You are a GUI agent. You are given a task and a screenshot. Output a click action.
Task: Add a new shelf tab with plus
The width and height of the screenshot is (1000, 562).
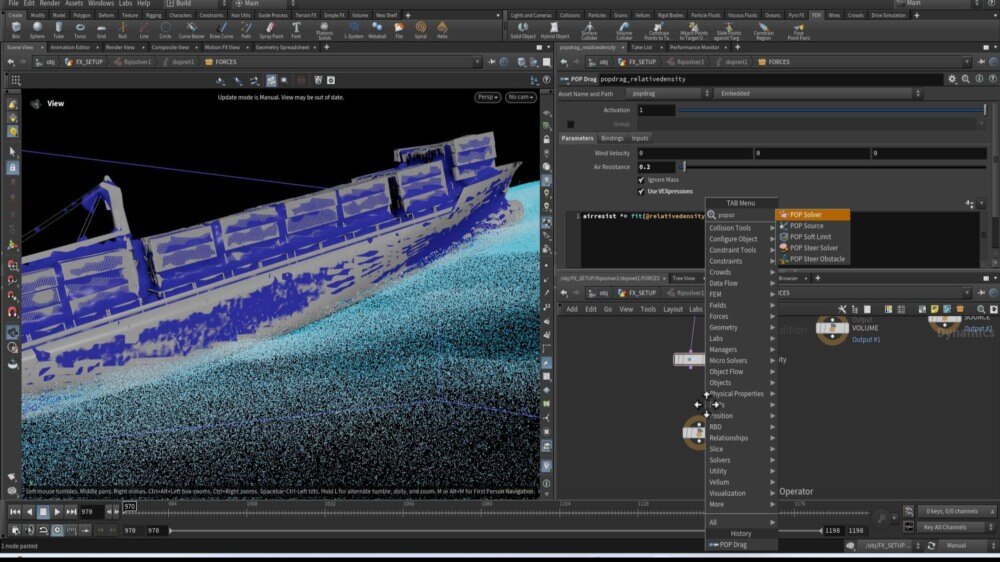point(408,15)
